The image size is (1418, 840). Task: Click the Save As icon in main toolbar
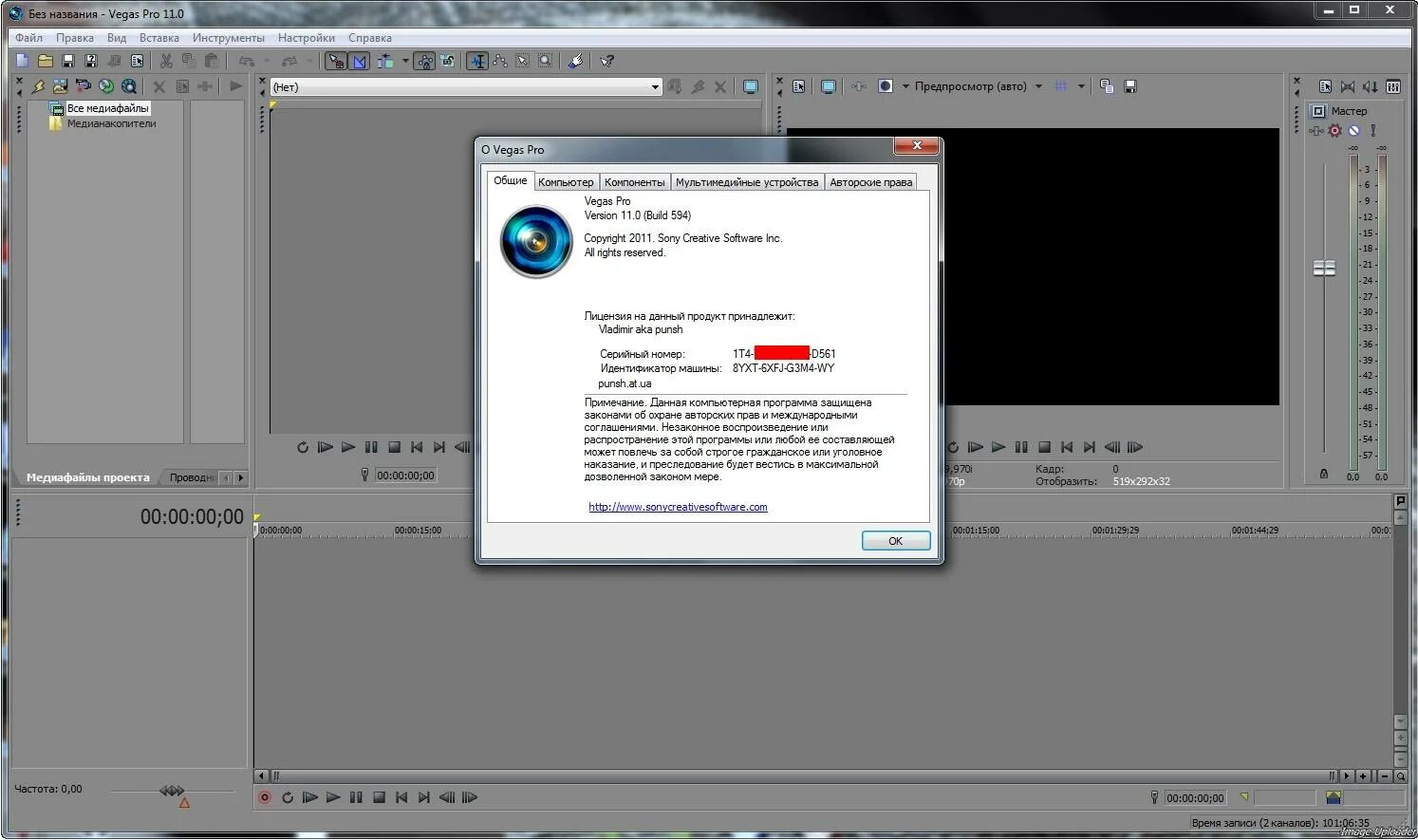point(90,61)
